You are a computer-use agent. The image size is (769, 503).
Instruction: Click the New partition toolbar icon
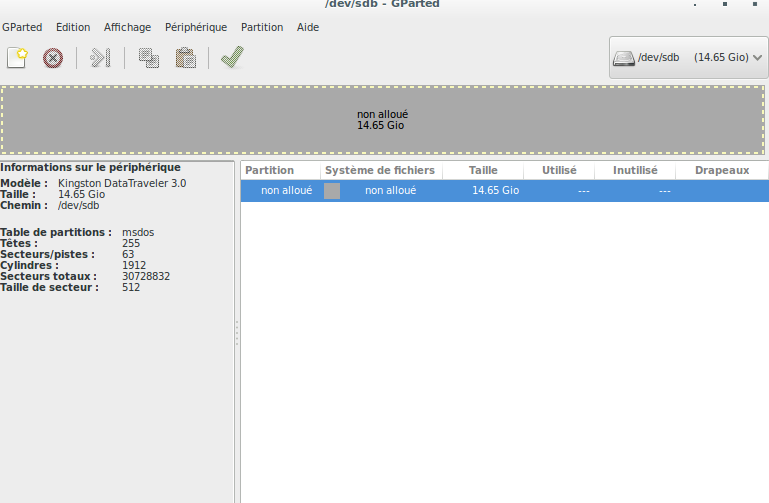(17, 58)
